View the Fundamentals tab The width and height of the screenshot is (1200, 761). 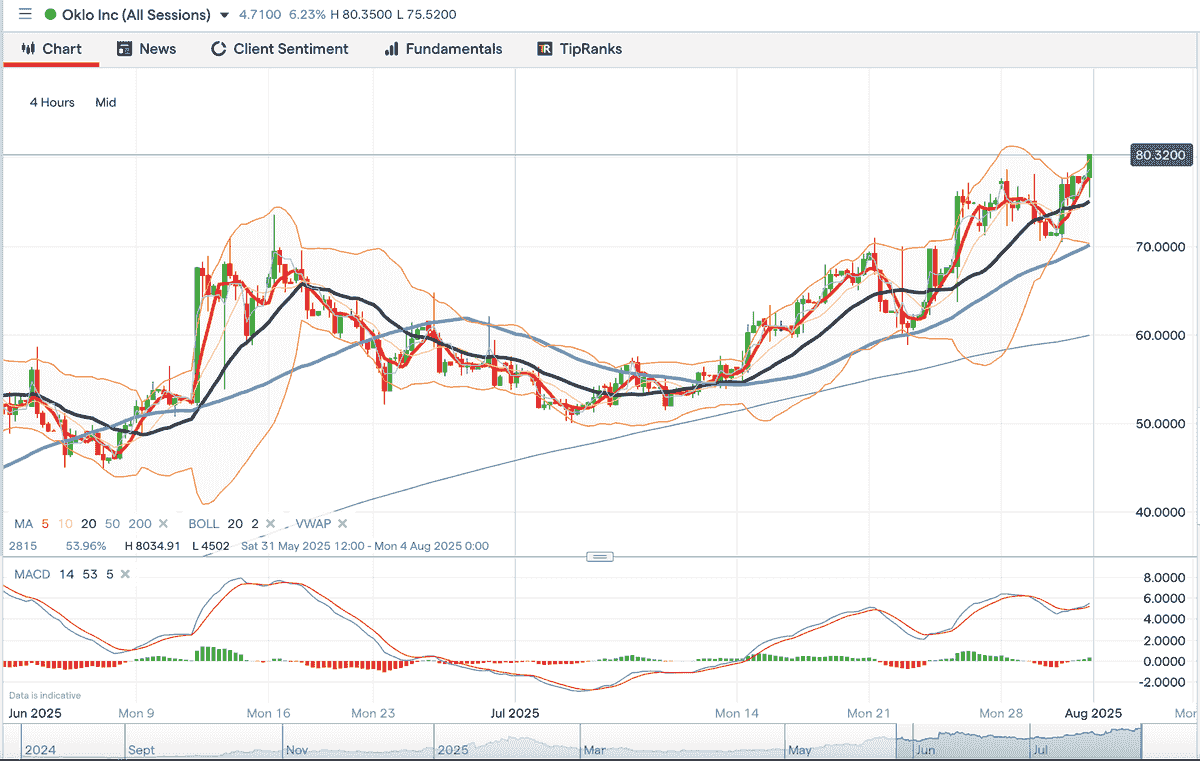point(443,49)
